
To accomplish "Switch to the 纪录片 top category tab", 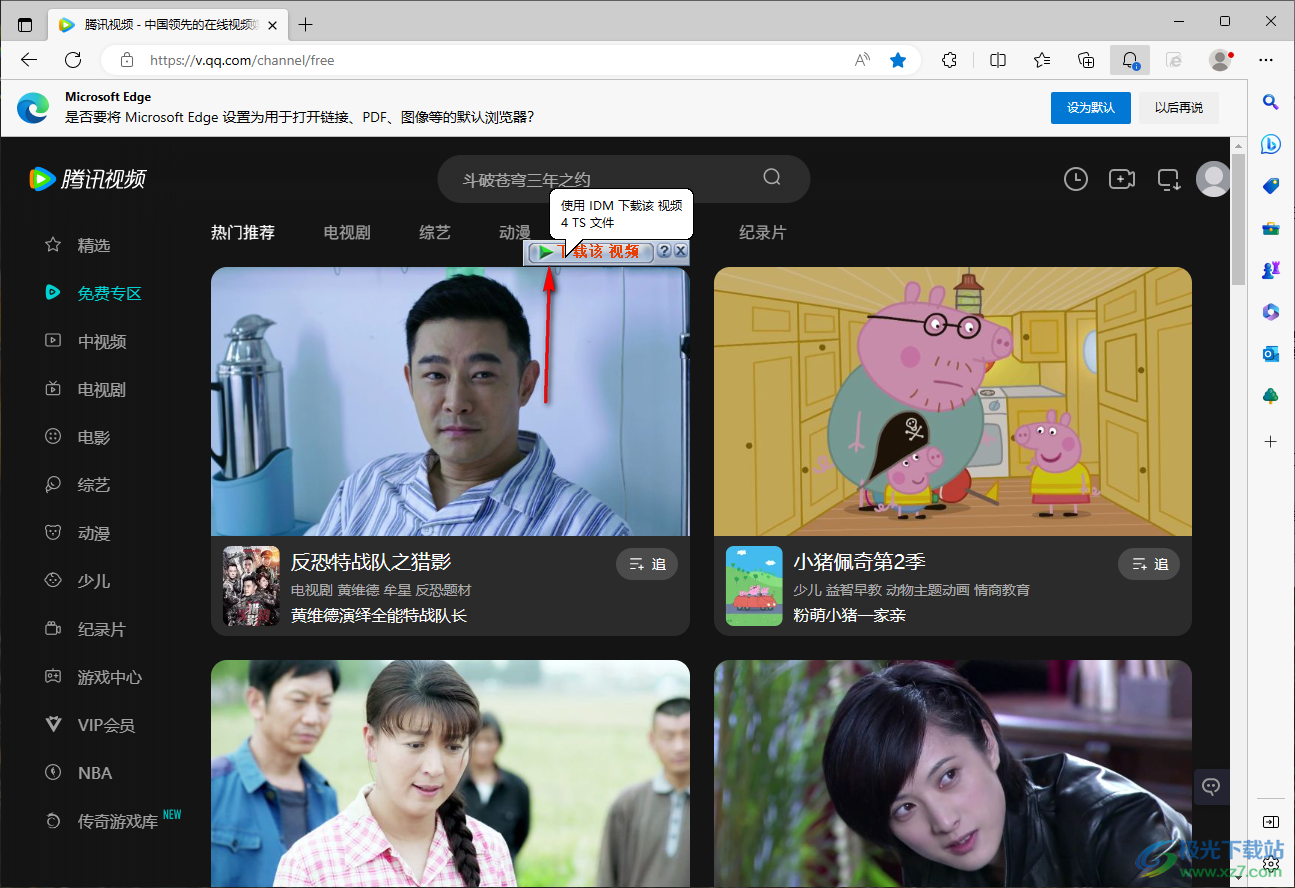I will 763,232.
